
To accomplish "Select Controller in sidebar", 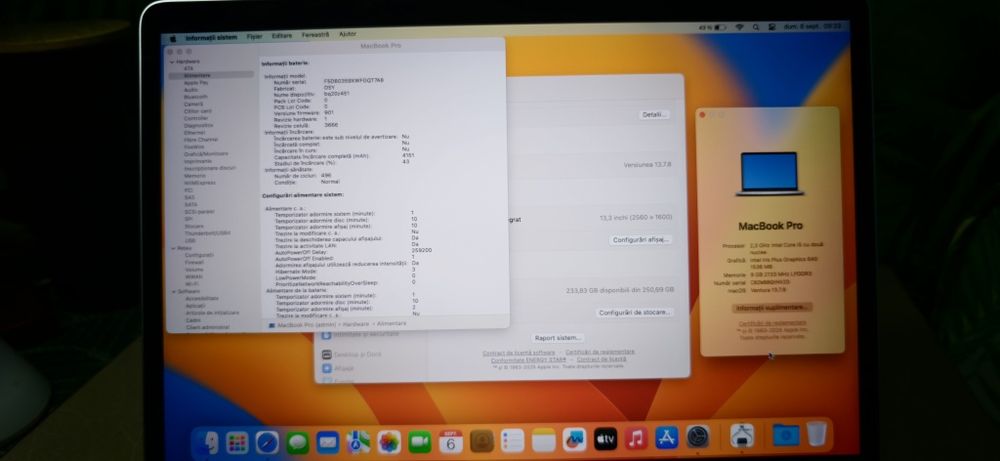I will coord(196,119).
